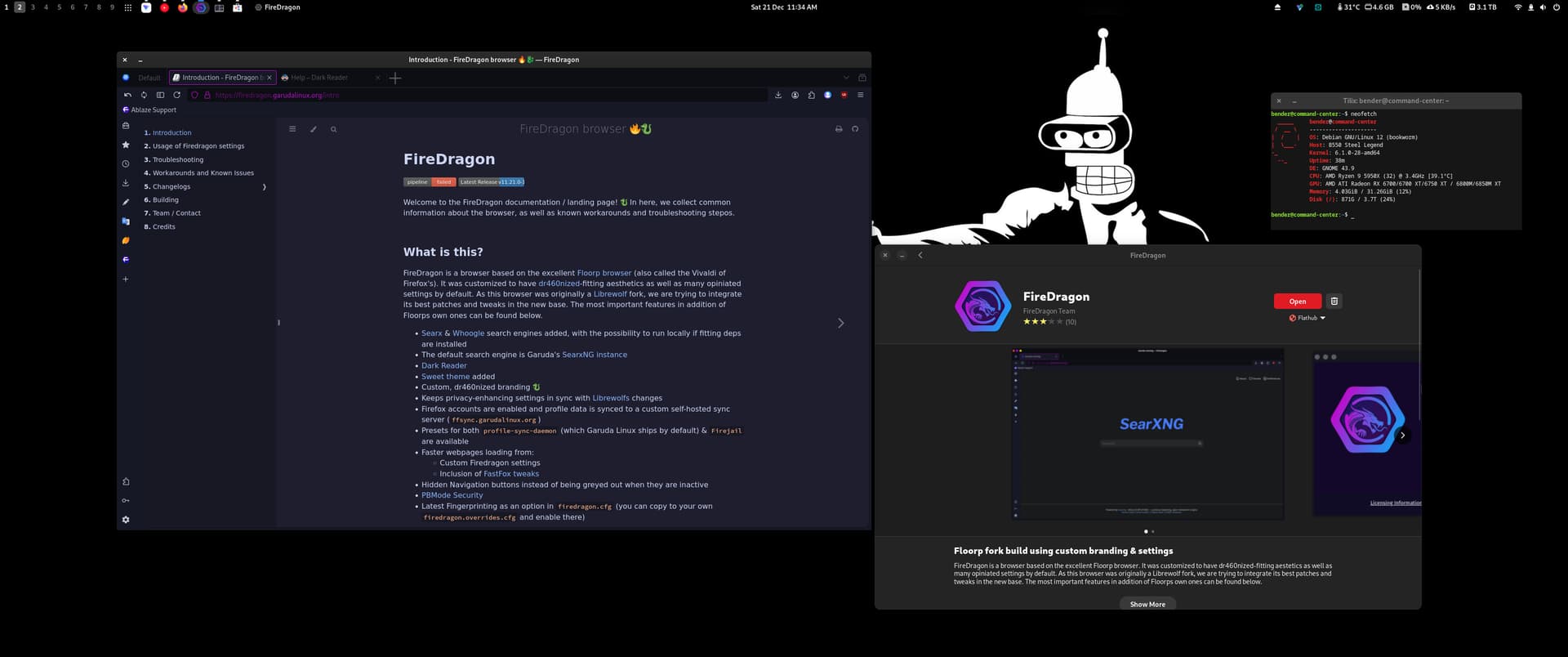
Task: Open sidebar downloads panel in FireDragon
Action: point(126,183)
